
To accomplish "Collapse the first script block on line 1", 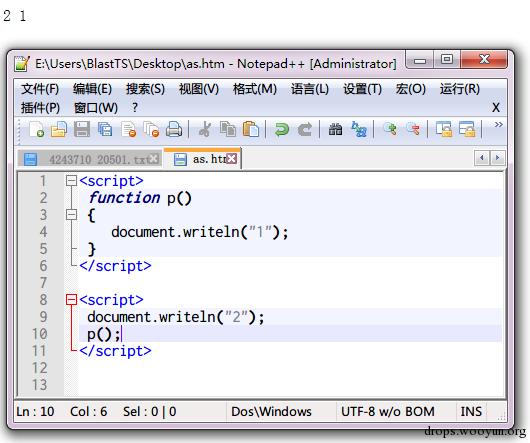I will click(x=71, y=181).
